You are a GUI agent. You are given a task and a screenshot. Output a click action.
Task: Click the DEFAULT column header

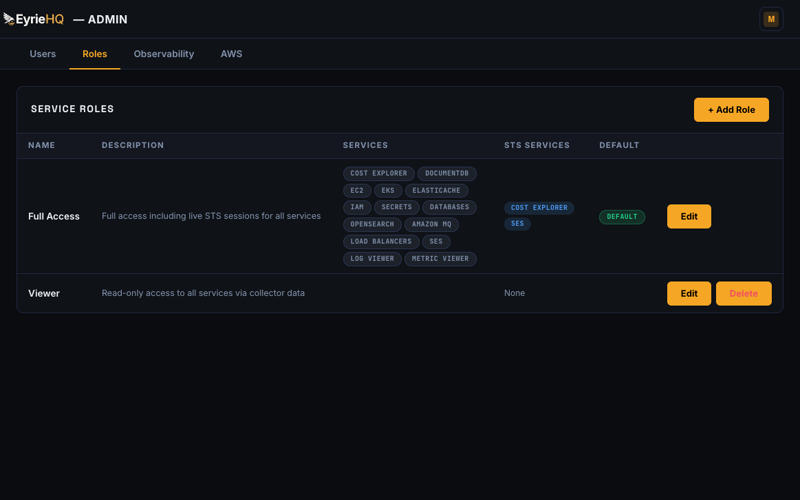click(x=619, y=145)
